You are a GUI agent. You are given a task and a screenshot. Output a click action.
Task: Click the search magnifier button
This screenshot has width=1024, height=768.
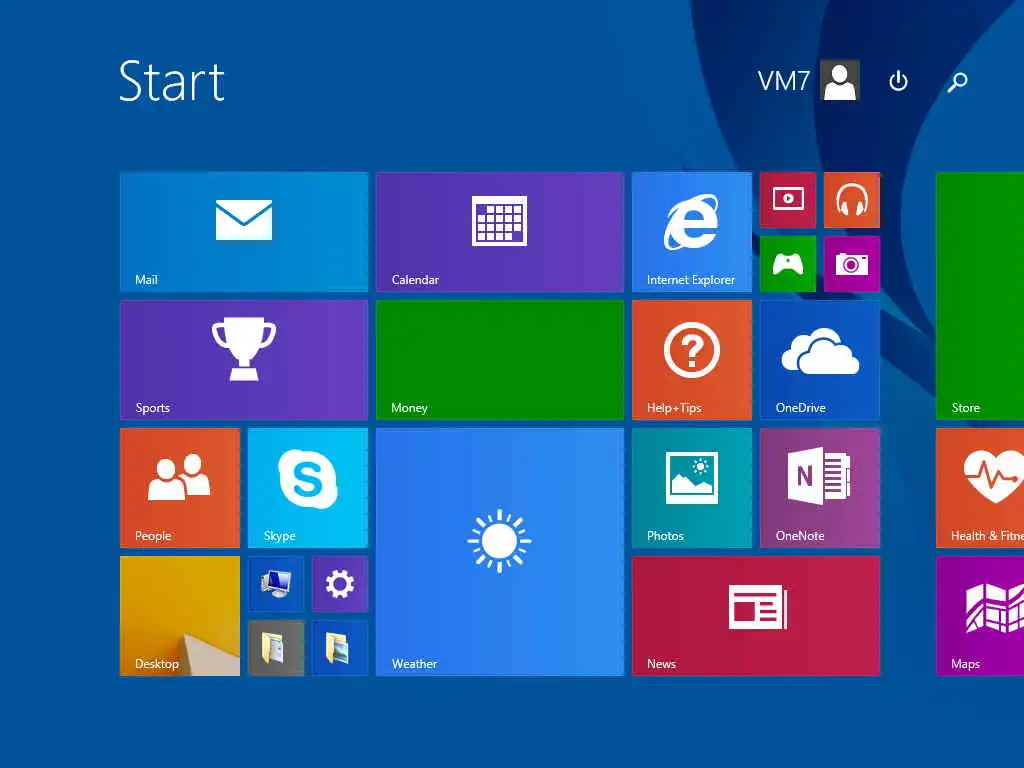pos(957,82)
